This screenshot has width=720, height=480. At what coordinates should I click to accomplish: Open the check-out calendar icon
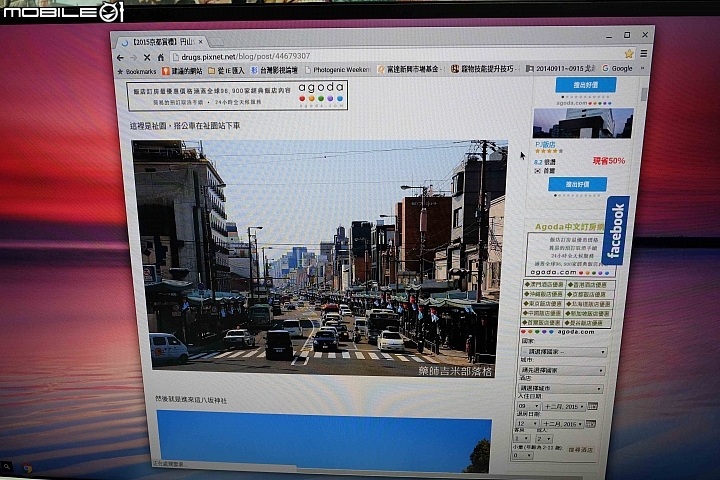tap(591, 424)
